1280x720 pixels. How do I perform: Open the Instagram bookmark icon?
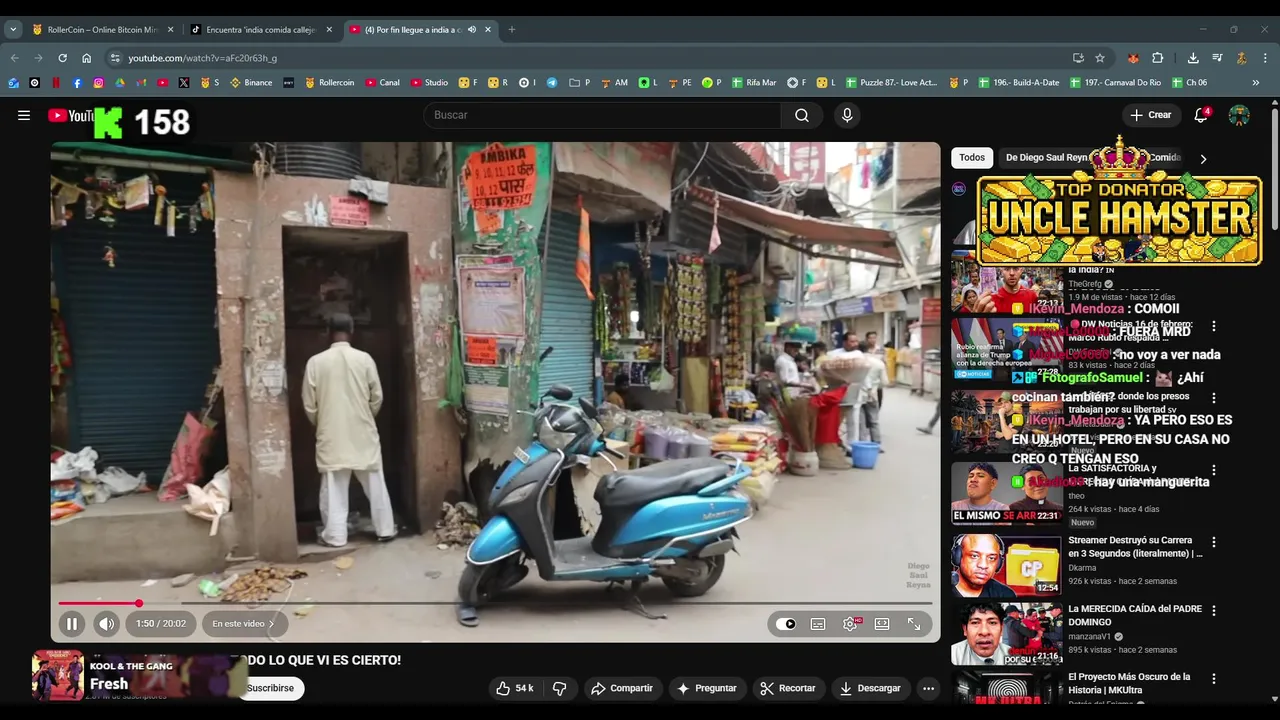(99, 83)
